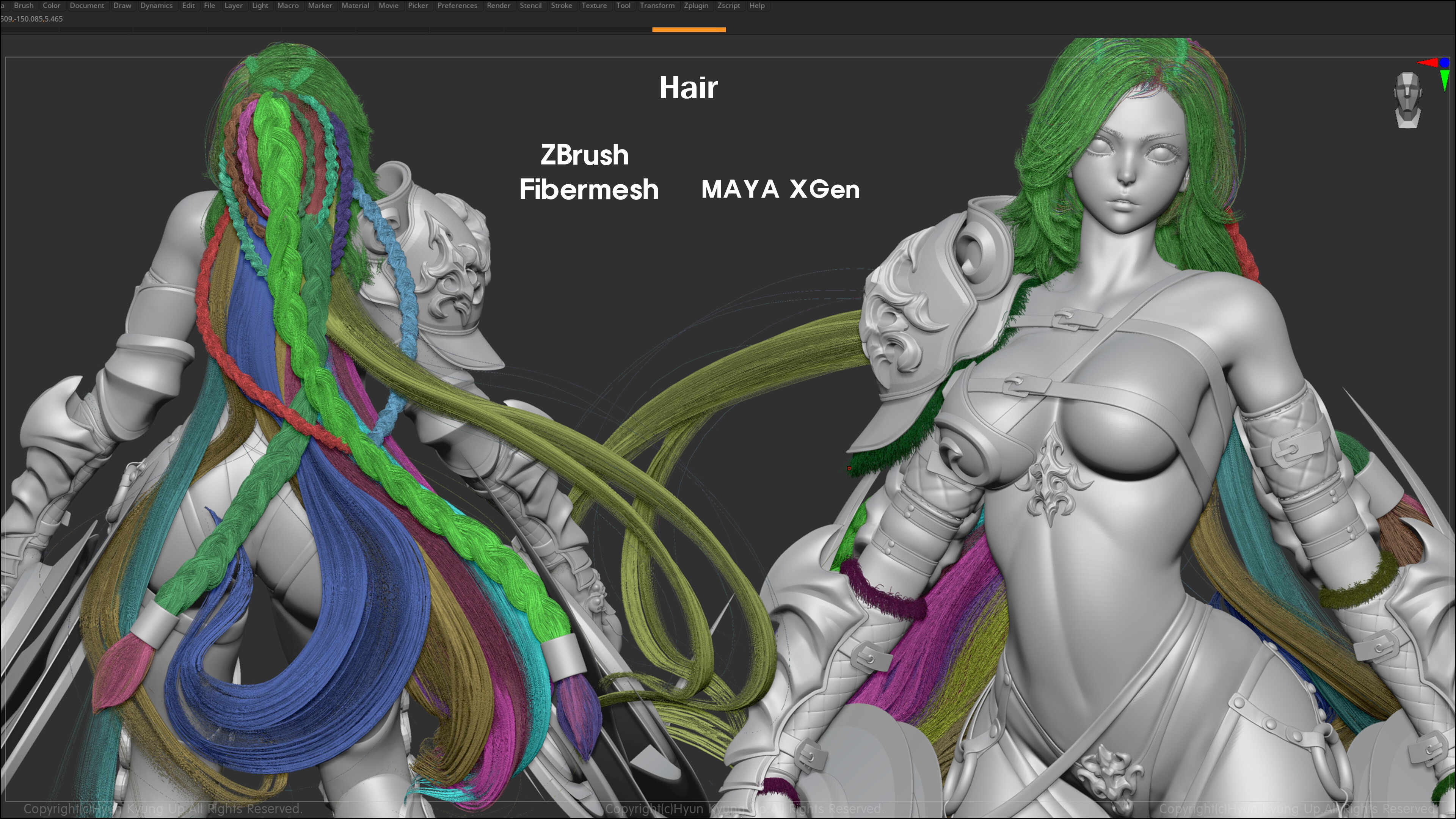Open the Texture menu

pyautogui.click(x=594, y=6)
